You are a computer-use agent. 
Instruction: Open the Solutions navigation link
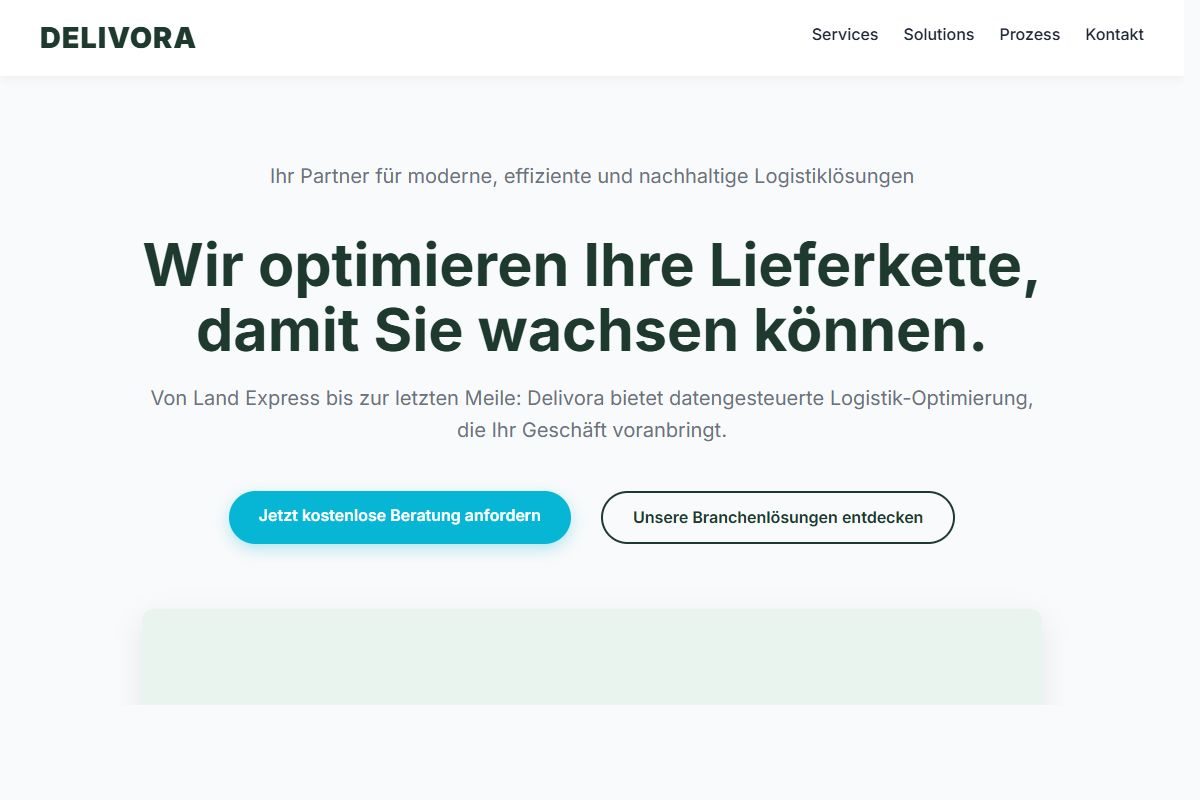pyautogui.click(x=938, y=35)
